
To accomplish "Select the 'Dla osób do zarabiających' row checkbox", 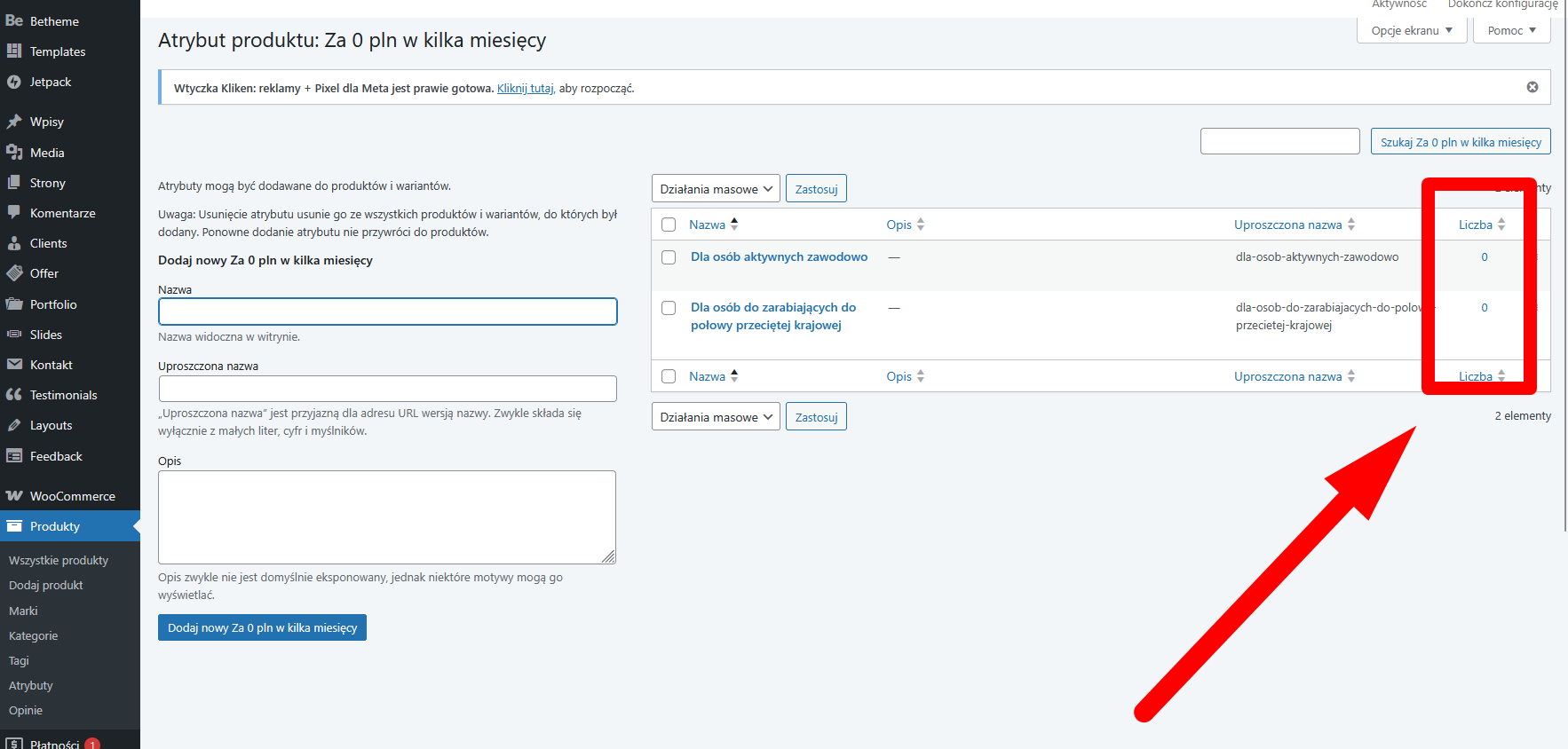I will (669, 308).
